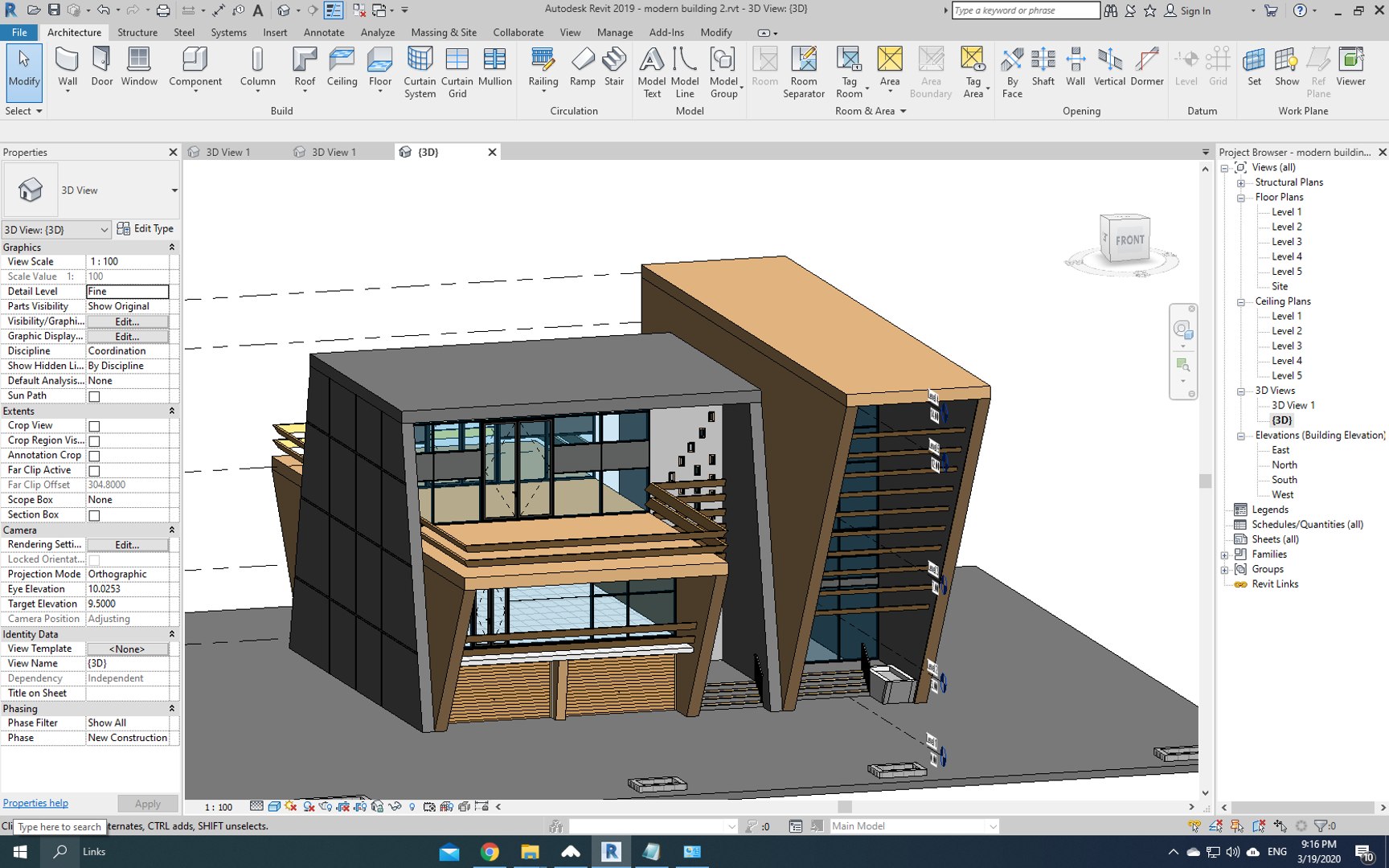1389x868 pixels.
Task: Toggle the Far Clip Active checkbox
Action: tap(94, 471)
